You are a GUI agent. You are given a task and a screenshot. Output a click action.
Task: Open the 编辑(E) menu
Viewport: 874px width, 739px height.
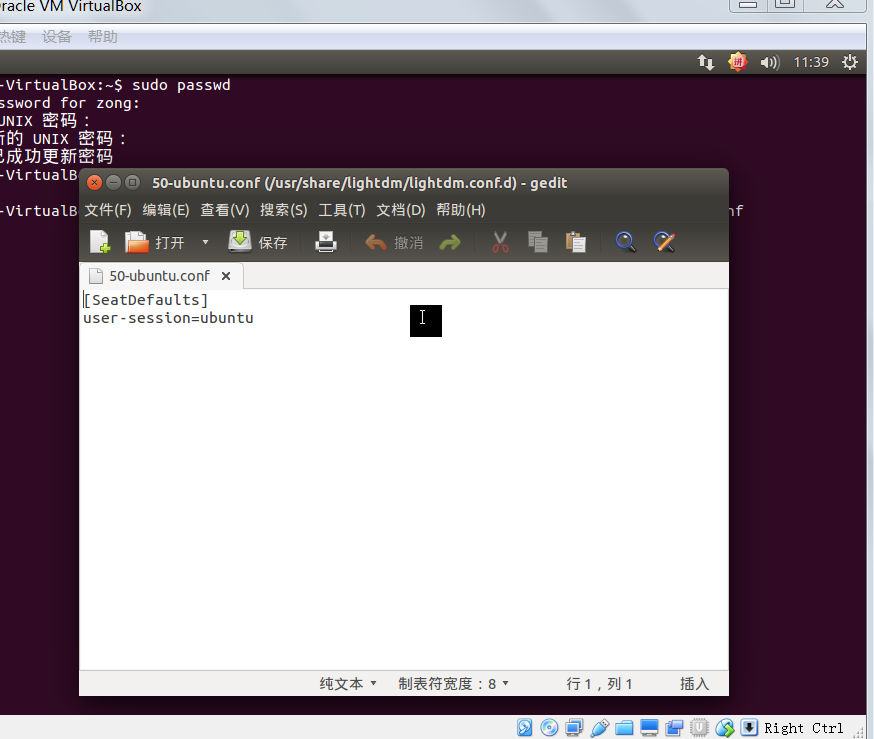point(166,210)
